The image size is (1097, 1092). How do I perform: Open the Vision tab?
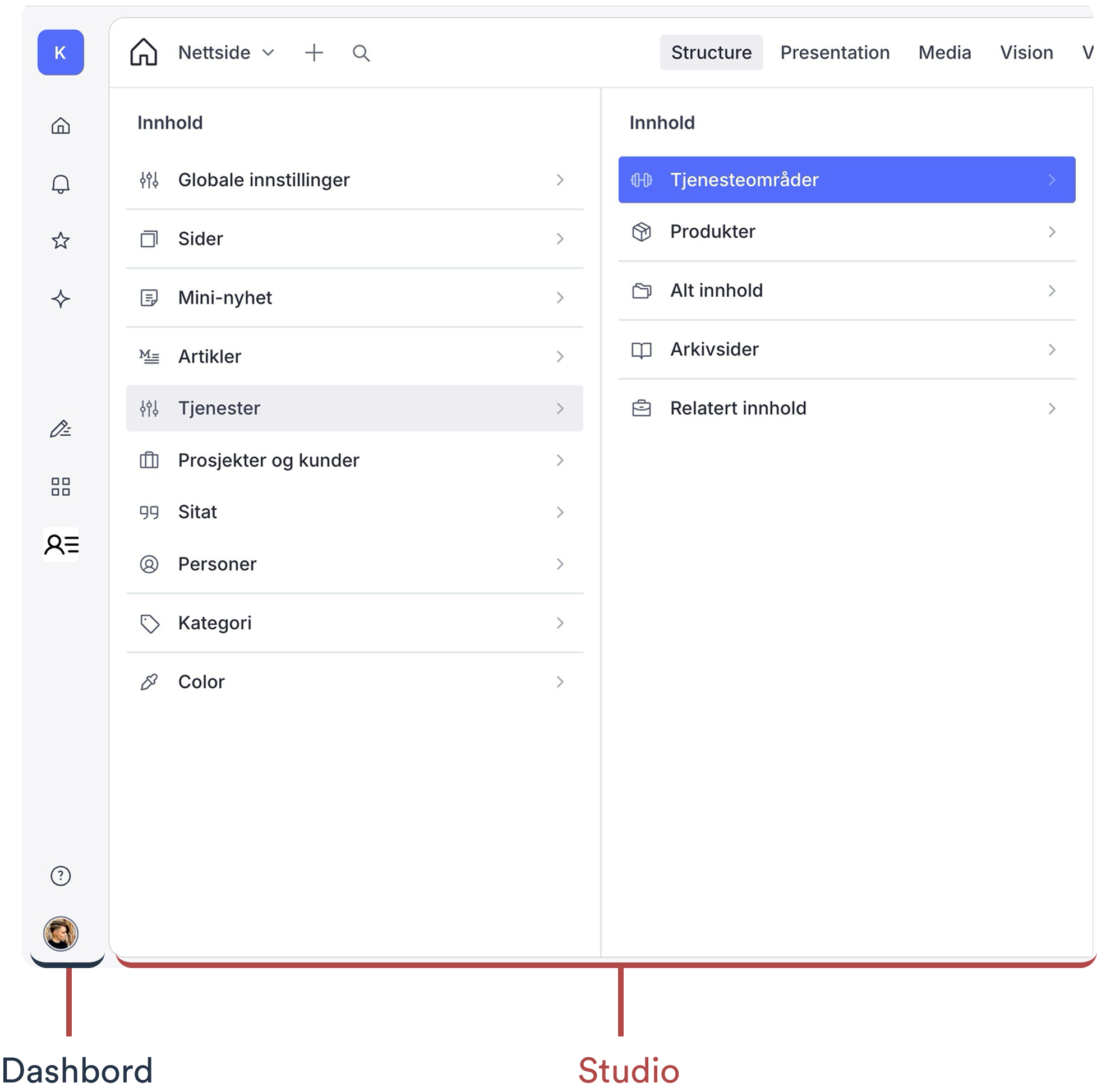click(1026, 53)
